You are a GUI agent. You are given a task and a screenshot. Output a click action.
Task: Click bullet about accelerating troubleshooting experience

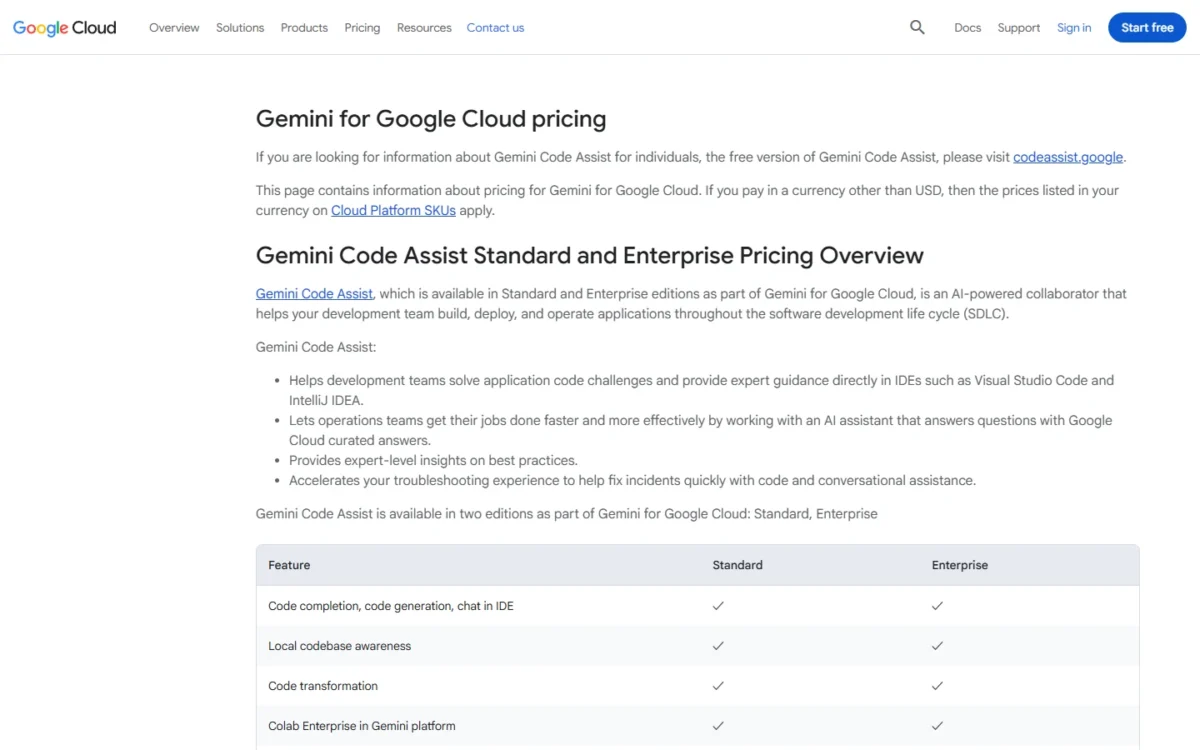pyautogui.click(x=632, y=481)
